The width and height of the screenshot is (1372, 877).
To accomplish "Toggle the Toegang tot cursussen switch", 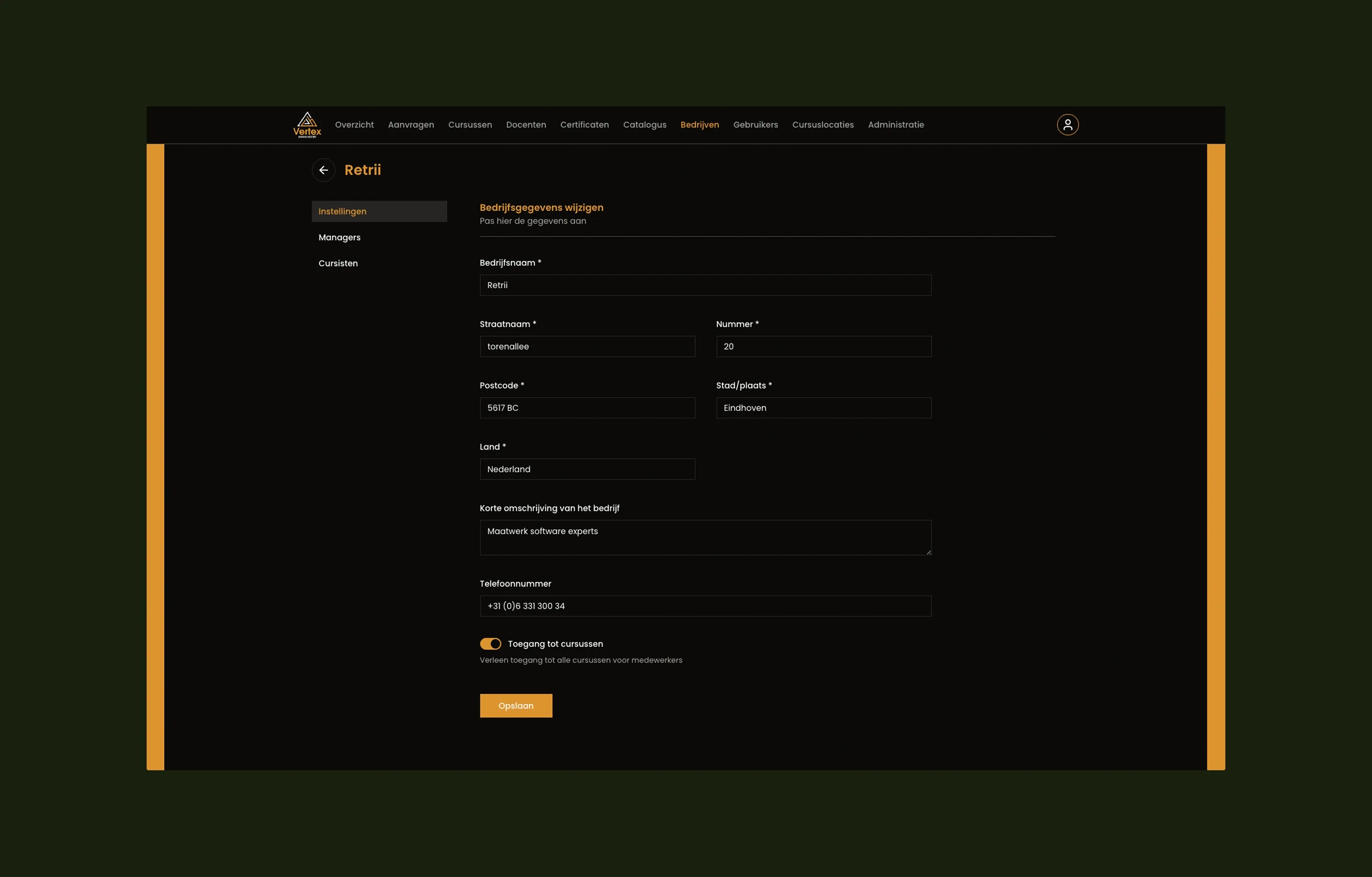I will 490,644.
